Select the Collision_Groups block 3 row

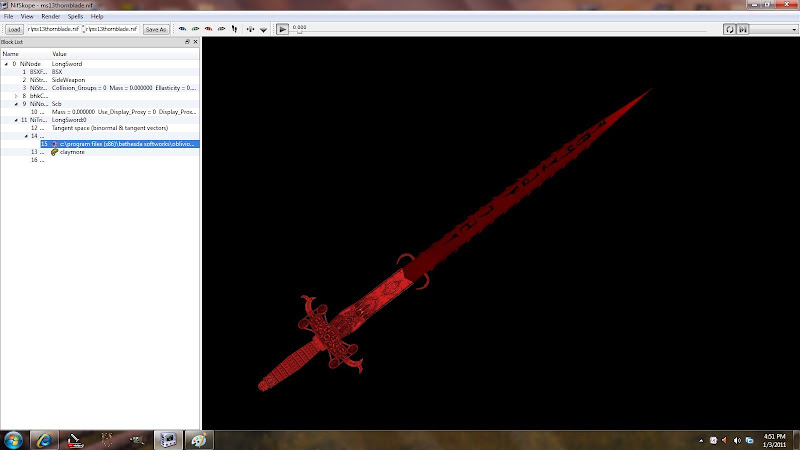100,88
